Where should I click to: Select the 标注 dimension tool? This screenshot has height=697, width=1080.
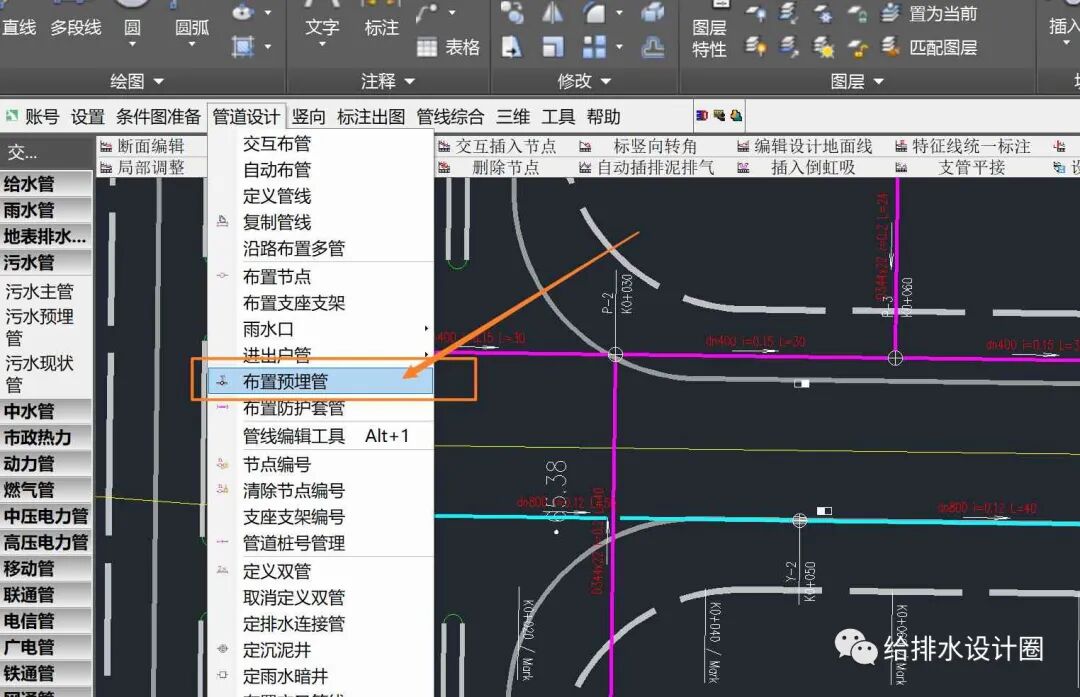[x=382, y=28]
